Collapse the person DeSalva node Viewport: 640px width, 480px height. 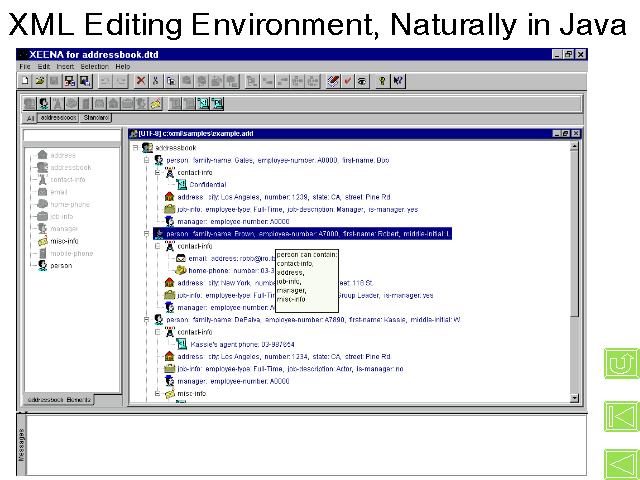[x=146, y=320]
